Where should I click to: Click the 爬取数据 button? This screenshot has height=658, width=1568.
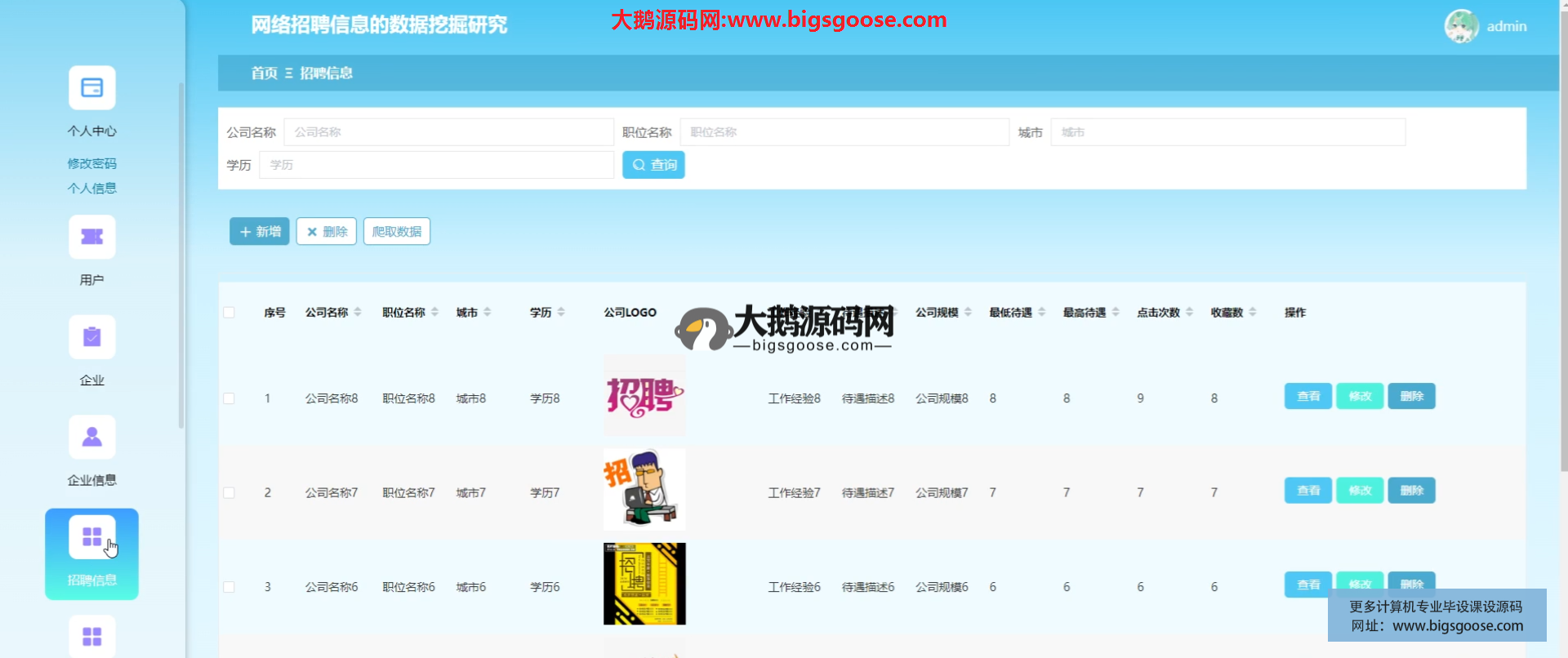pyautogui.click(x=396, y=232)
